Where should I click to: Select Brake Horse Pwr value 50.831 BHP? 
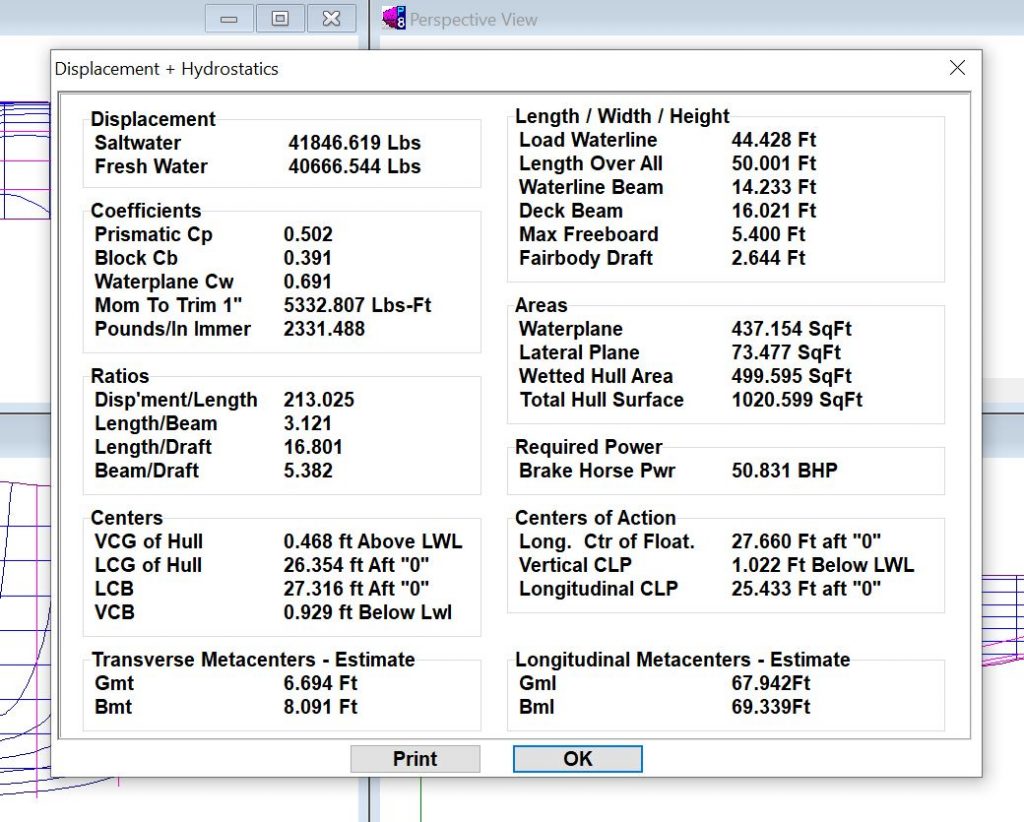(x=784, y=470)
